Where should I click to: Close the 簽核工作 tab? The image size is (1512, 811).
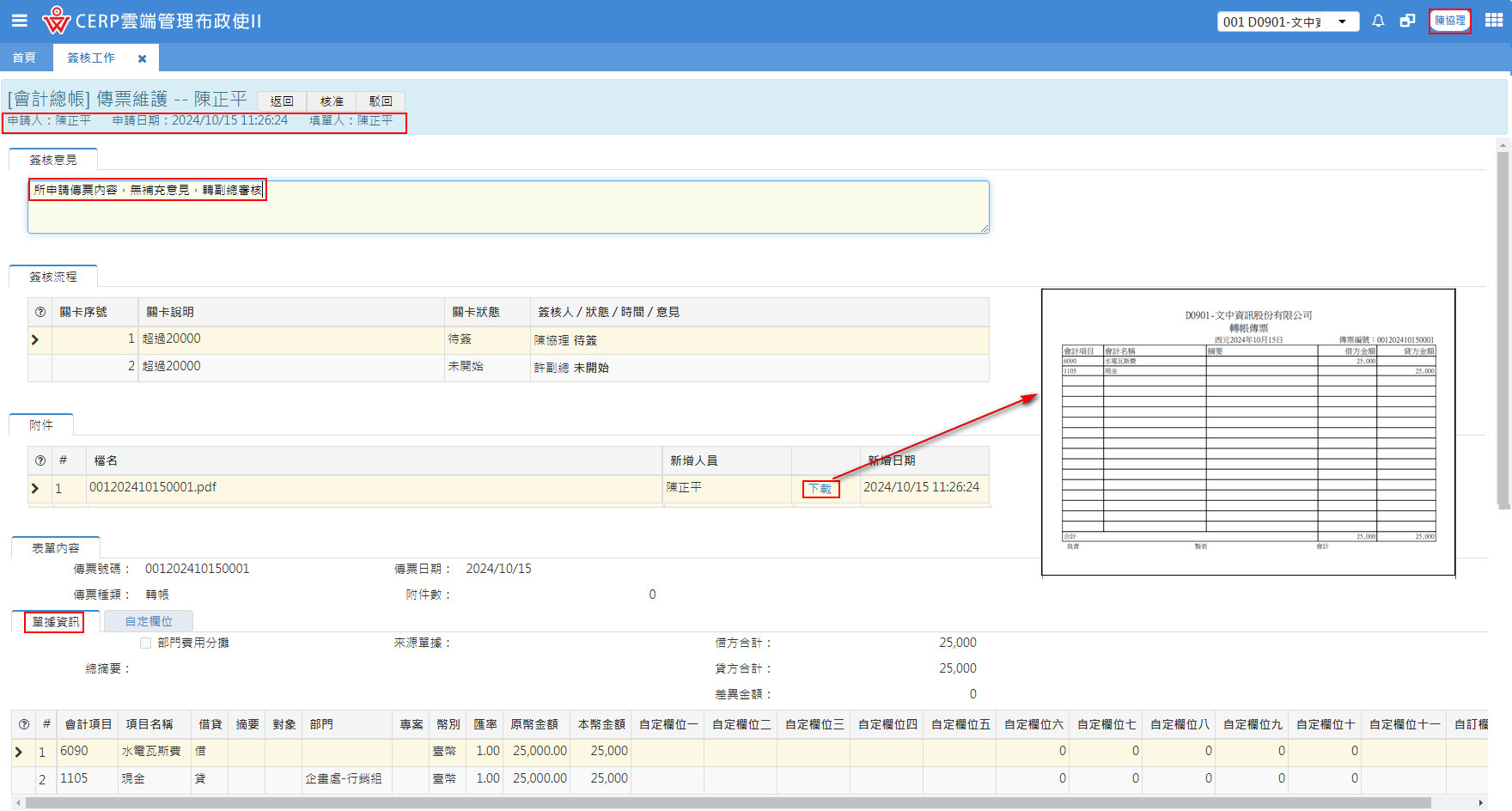pyautogui.click(x=143, y=58)
